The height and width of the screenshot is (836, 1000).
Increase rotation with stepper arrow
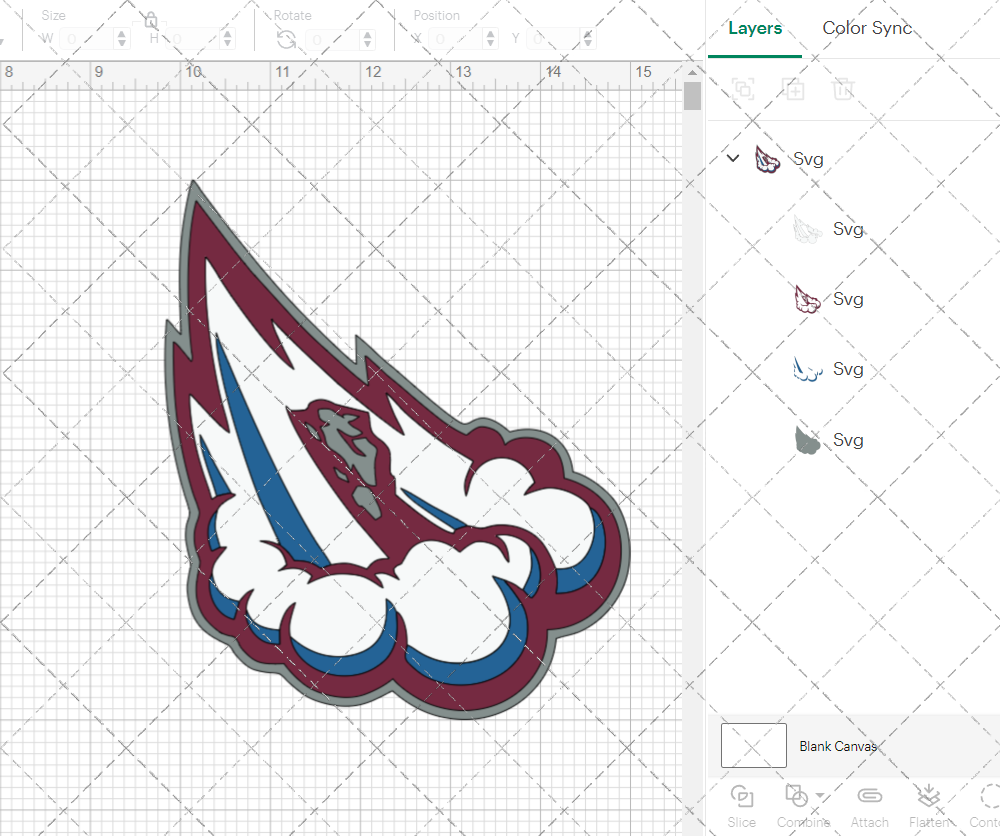pyautogui.click(x=367, y=34)
